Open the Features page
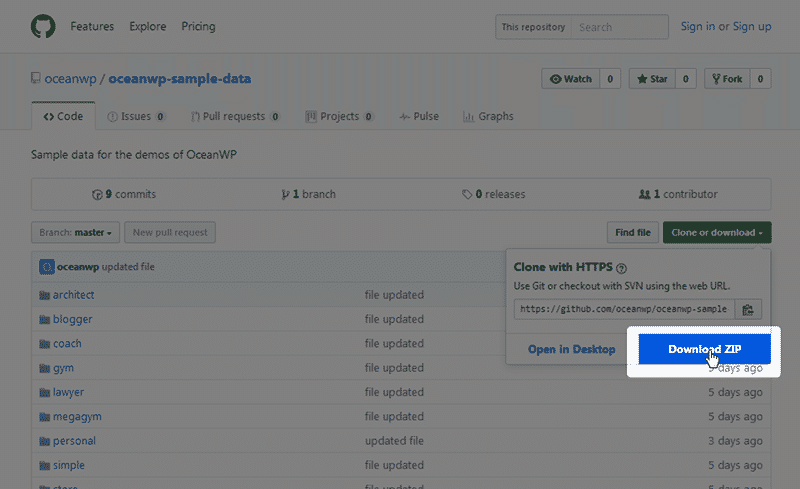800x489 pixels. [92, 27]
